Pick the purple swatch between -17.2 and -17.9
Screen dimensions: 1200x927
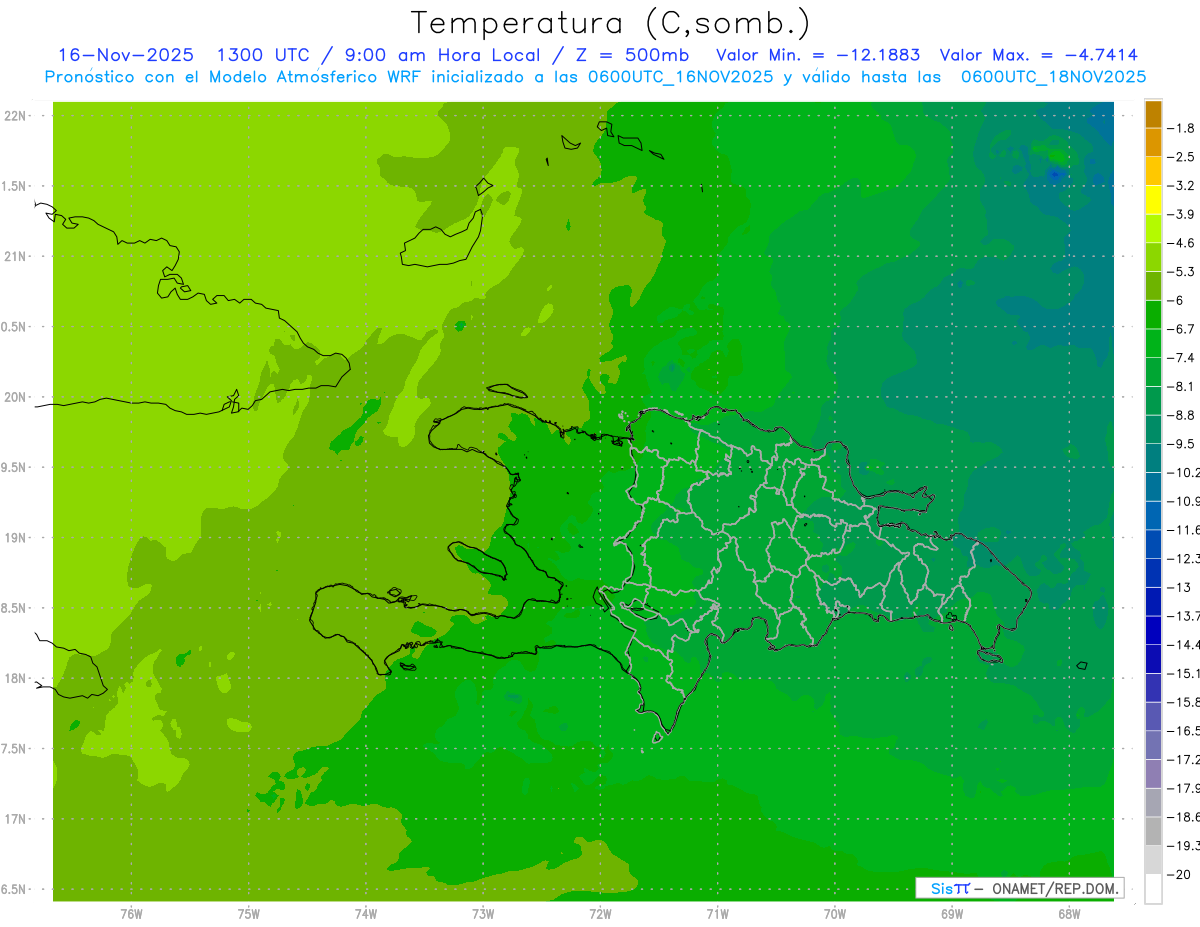click(x=1153, y=774)
